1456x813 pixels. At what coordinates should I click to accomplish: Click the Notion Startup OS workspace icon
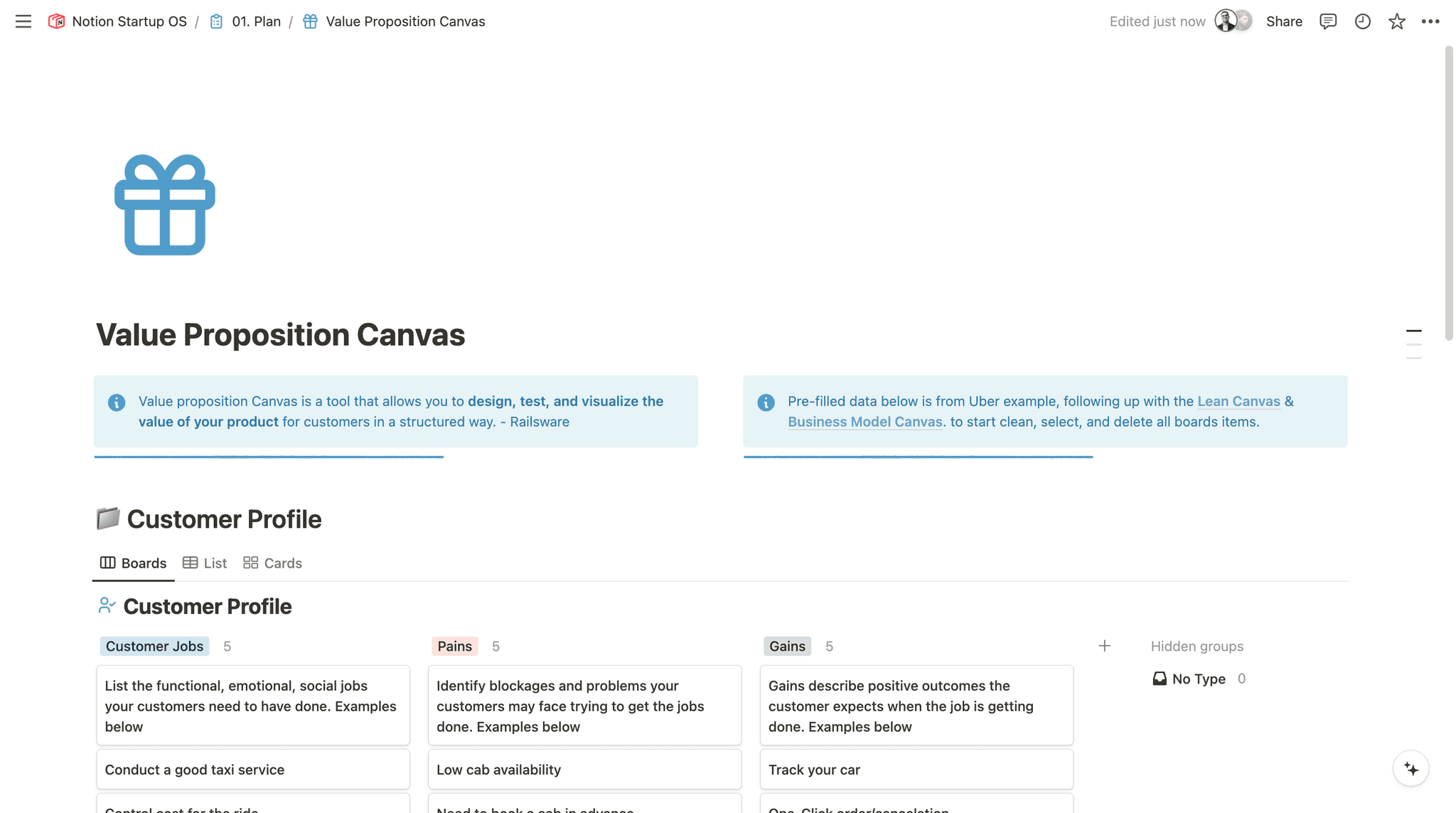(55, 21)
